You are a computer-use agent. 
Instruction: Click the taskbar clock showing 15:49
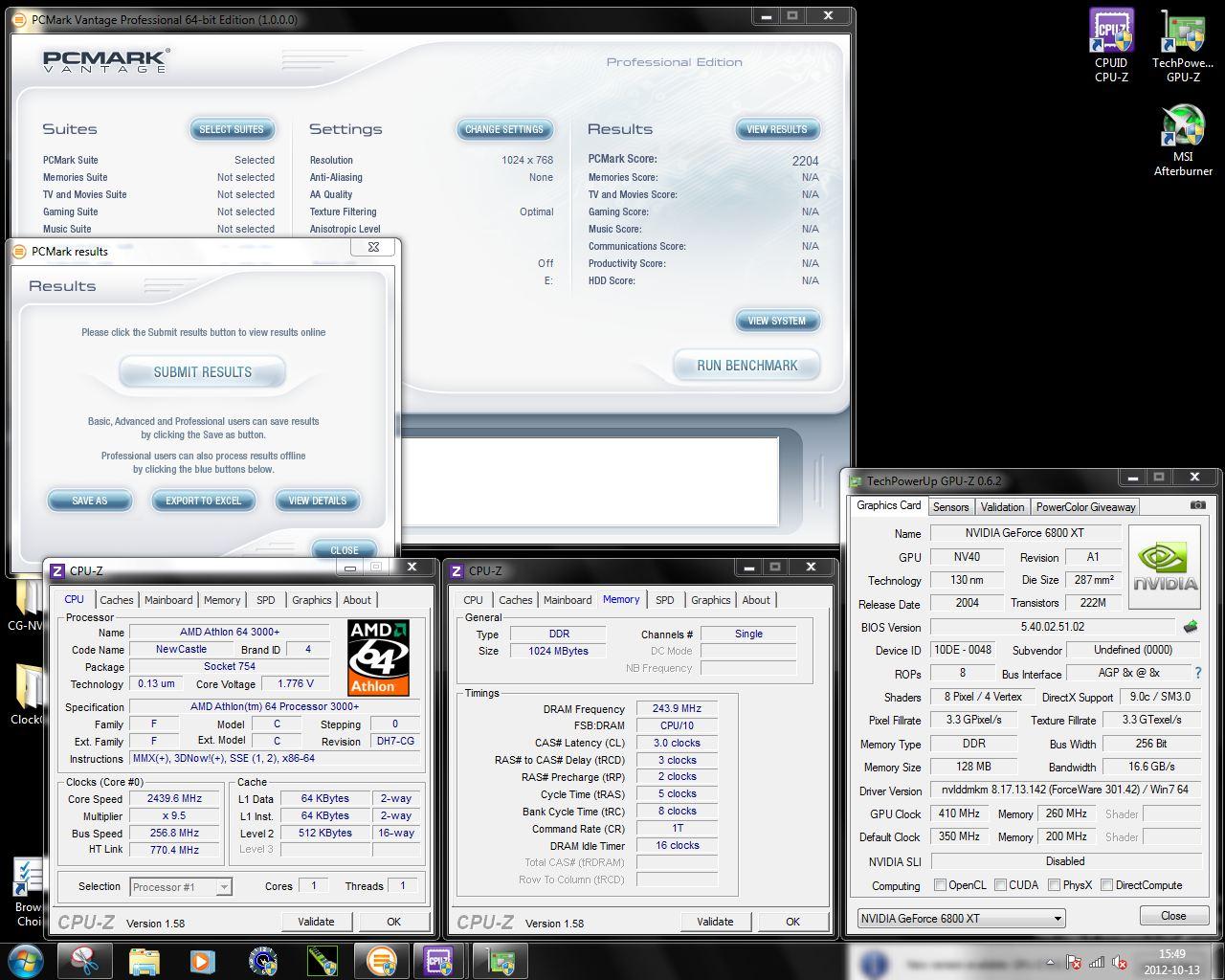(1172, 962)
